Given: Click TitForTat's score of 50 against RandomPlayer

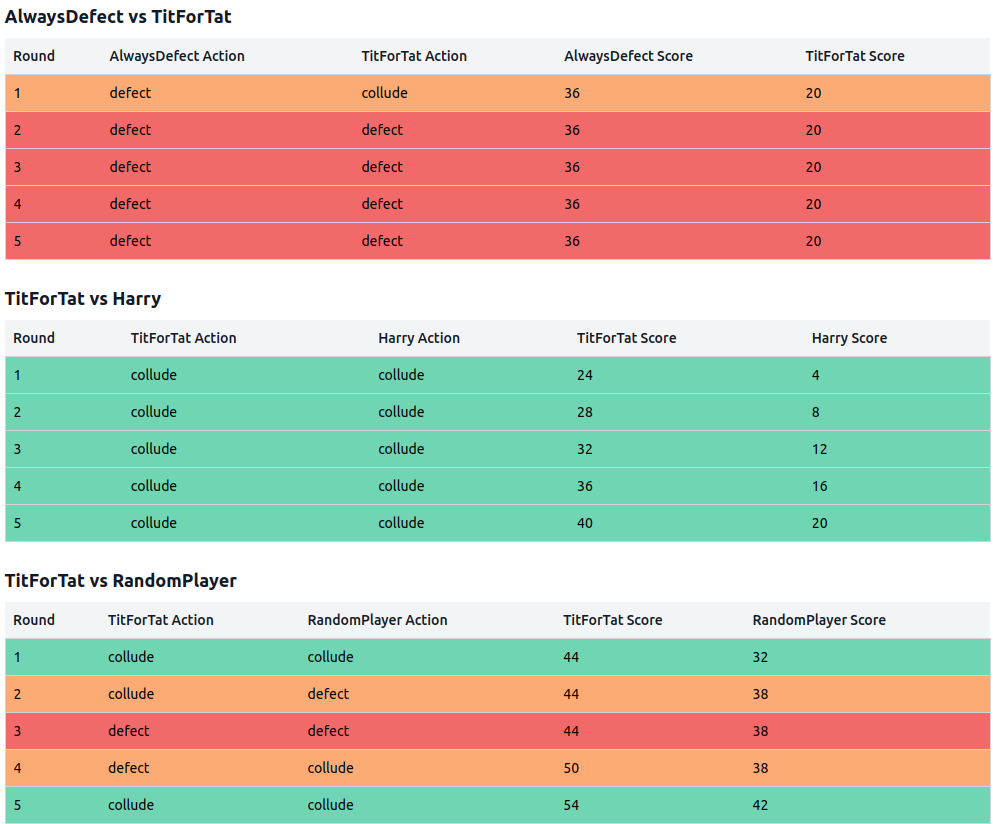Looking at the screenshot, I should [571, 768].
